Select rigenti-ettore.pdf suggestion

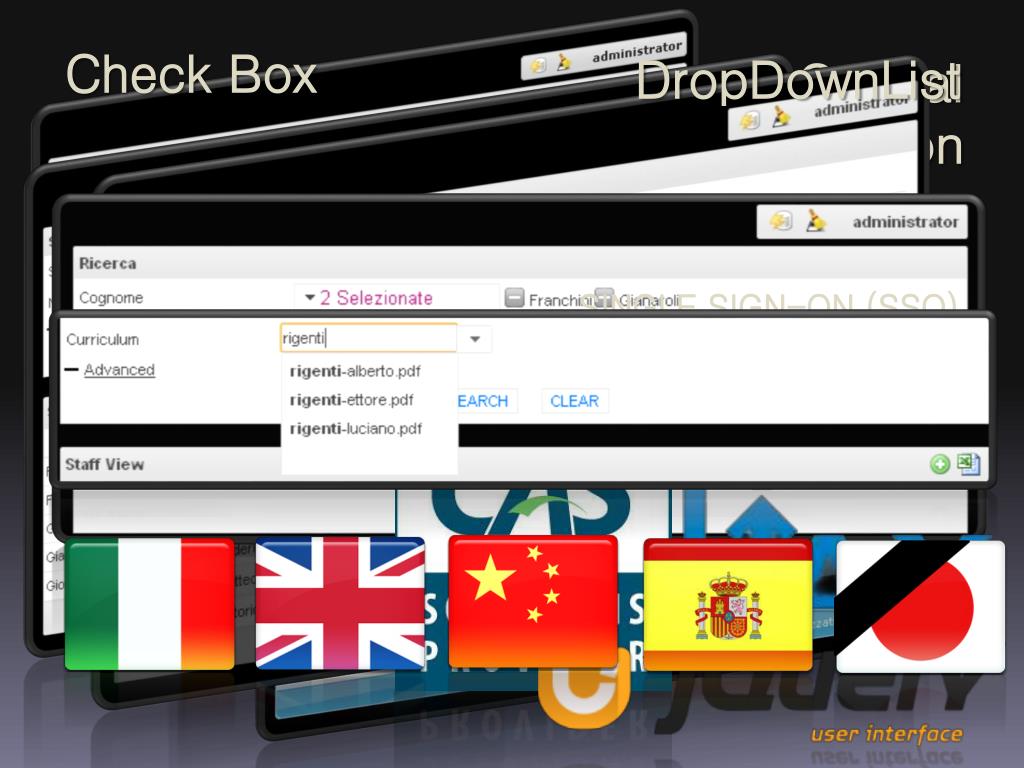click(351, 400)
